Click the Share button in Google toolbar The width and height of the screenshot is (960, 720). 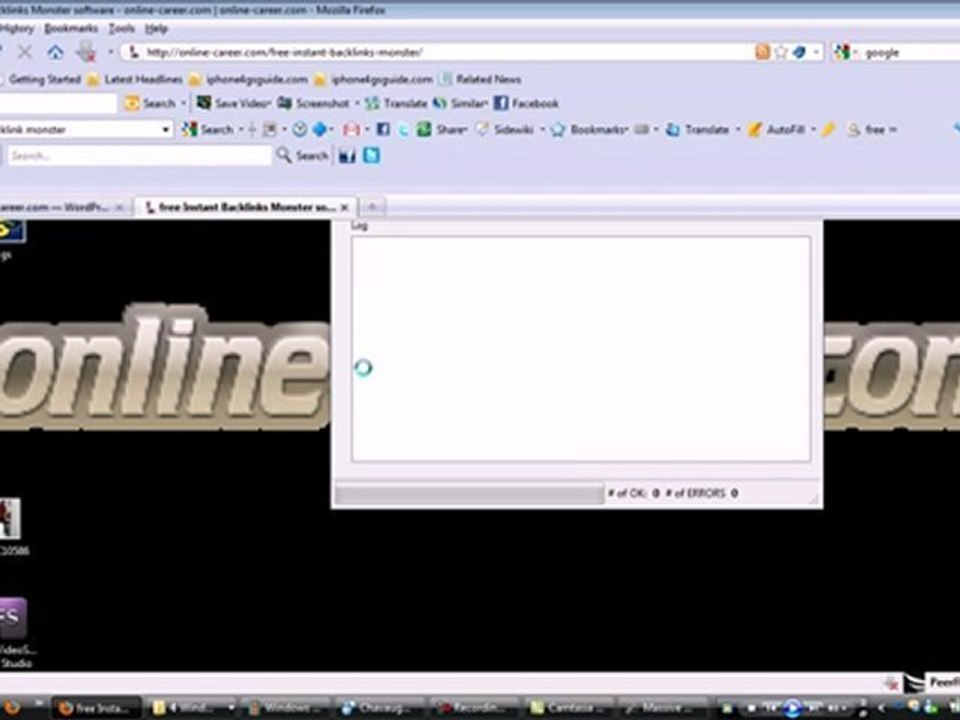[442, 129]
